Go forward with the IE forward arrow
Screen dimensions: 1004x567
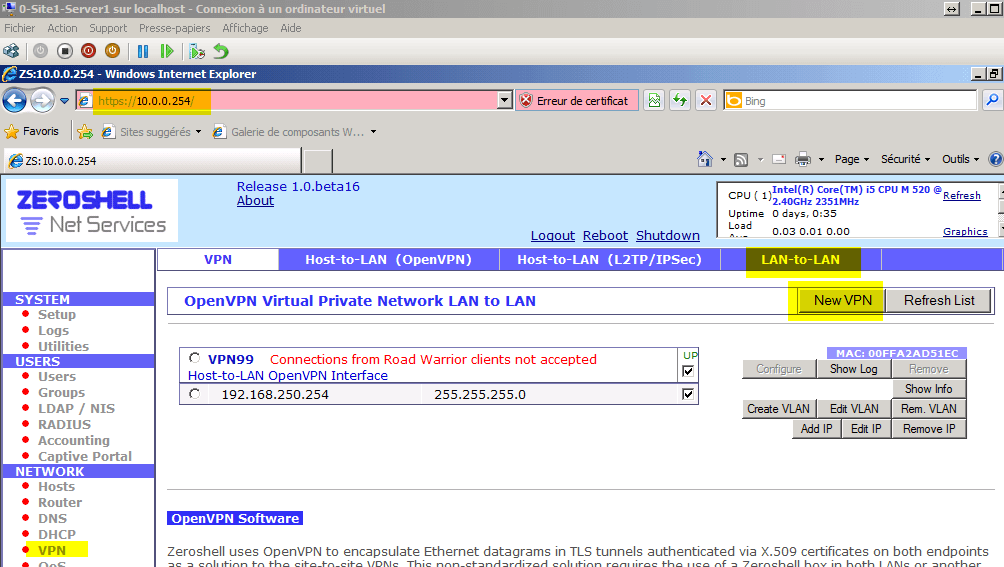(42, 100)
